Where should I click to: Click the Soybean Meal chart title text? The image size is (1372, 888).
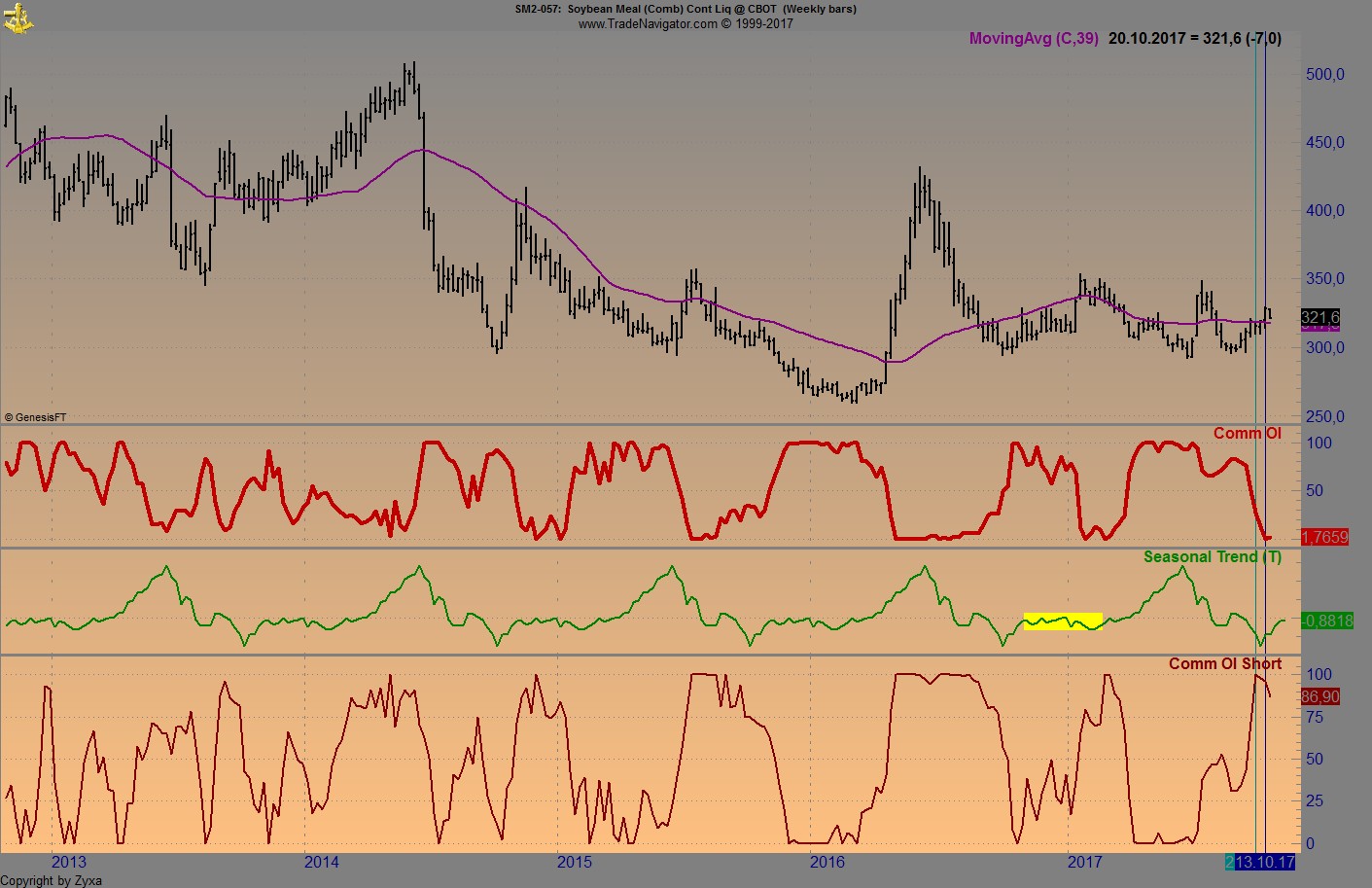click(686, 9)
